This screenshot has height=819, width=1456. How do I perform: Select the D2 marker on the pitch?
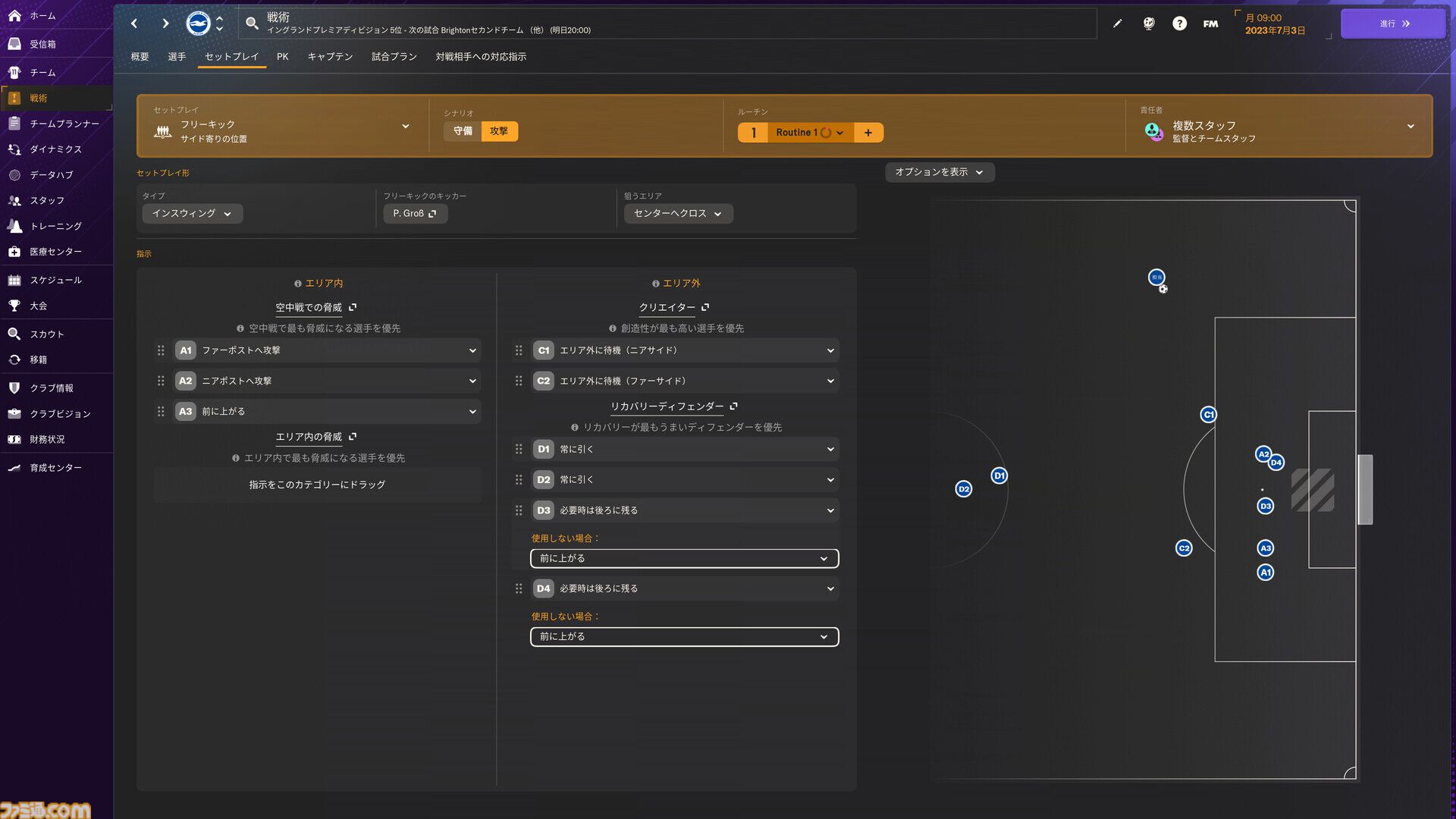[963, 489]
